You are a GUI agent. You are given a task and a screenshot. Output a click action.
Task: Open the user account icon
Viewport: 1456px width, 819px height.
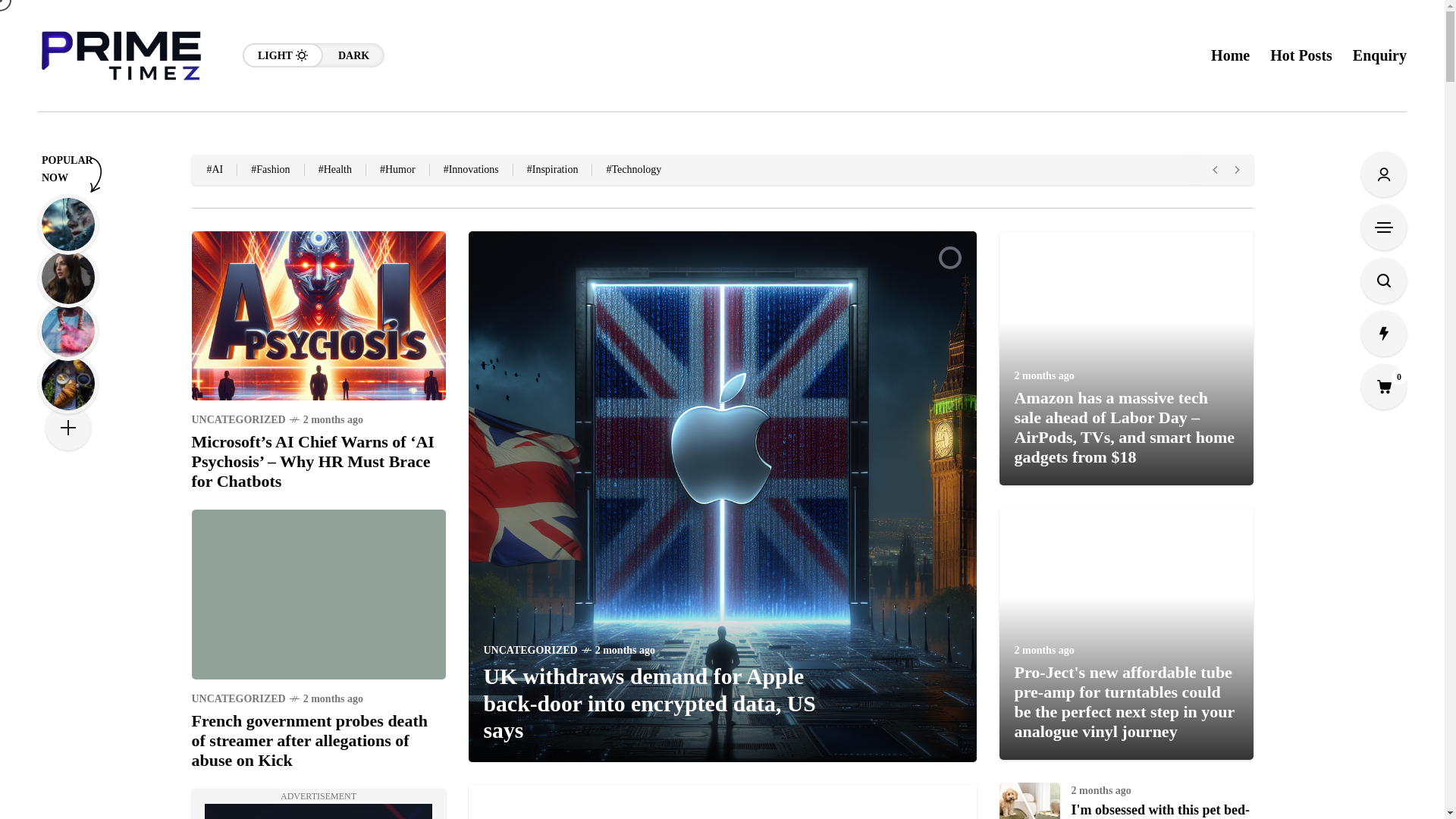point(1383,174)
